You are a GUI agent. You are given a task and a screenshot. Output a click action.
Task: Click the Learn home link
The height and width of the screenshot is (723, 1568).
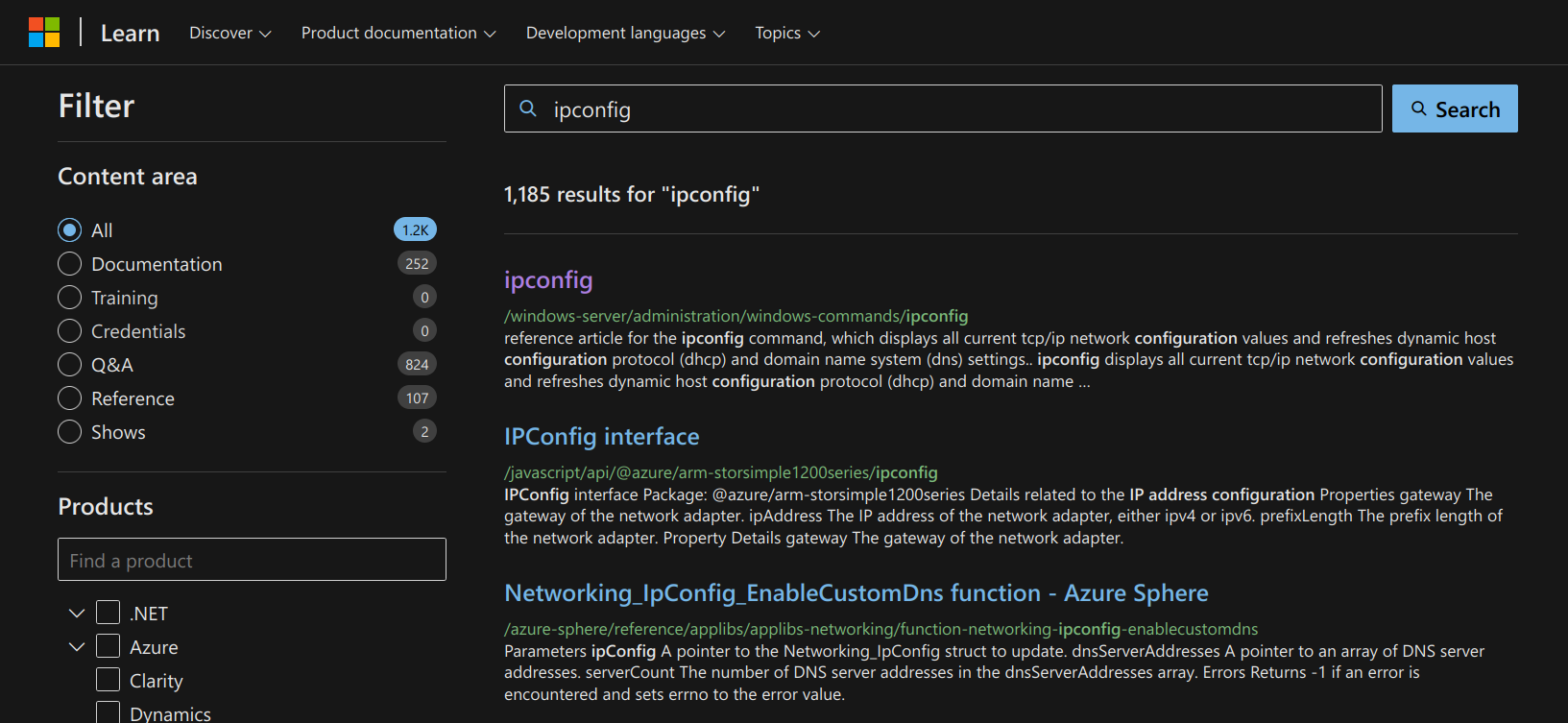[130, 34]
